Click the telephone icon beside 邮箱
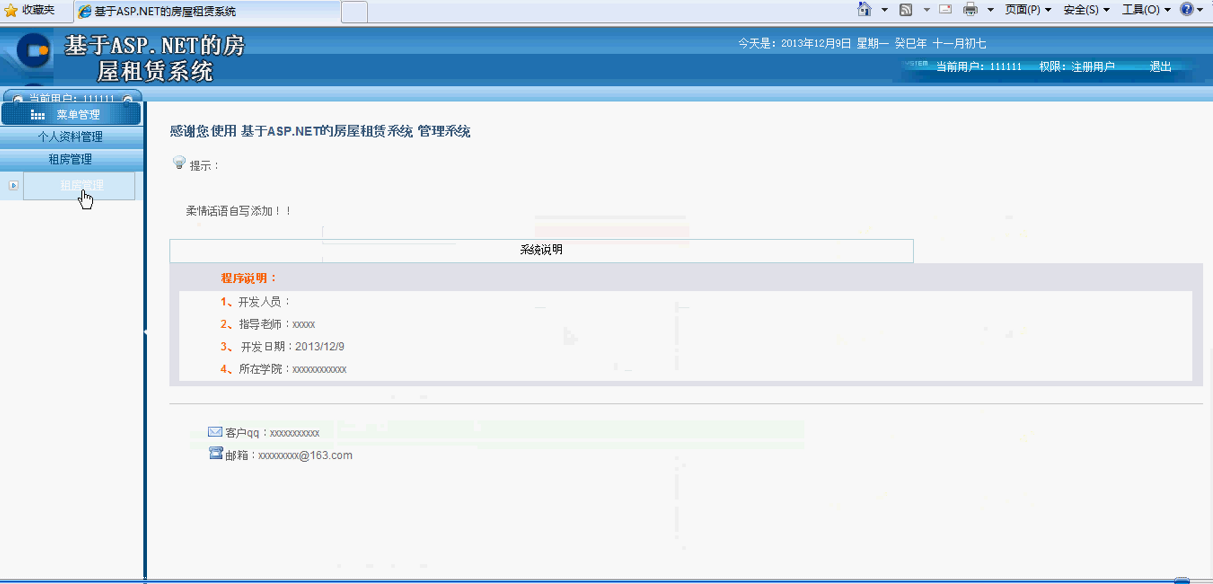 click(x=215, y=453)
